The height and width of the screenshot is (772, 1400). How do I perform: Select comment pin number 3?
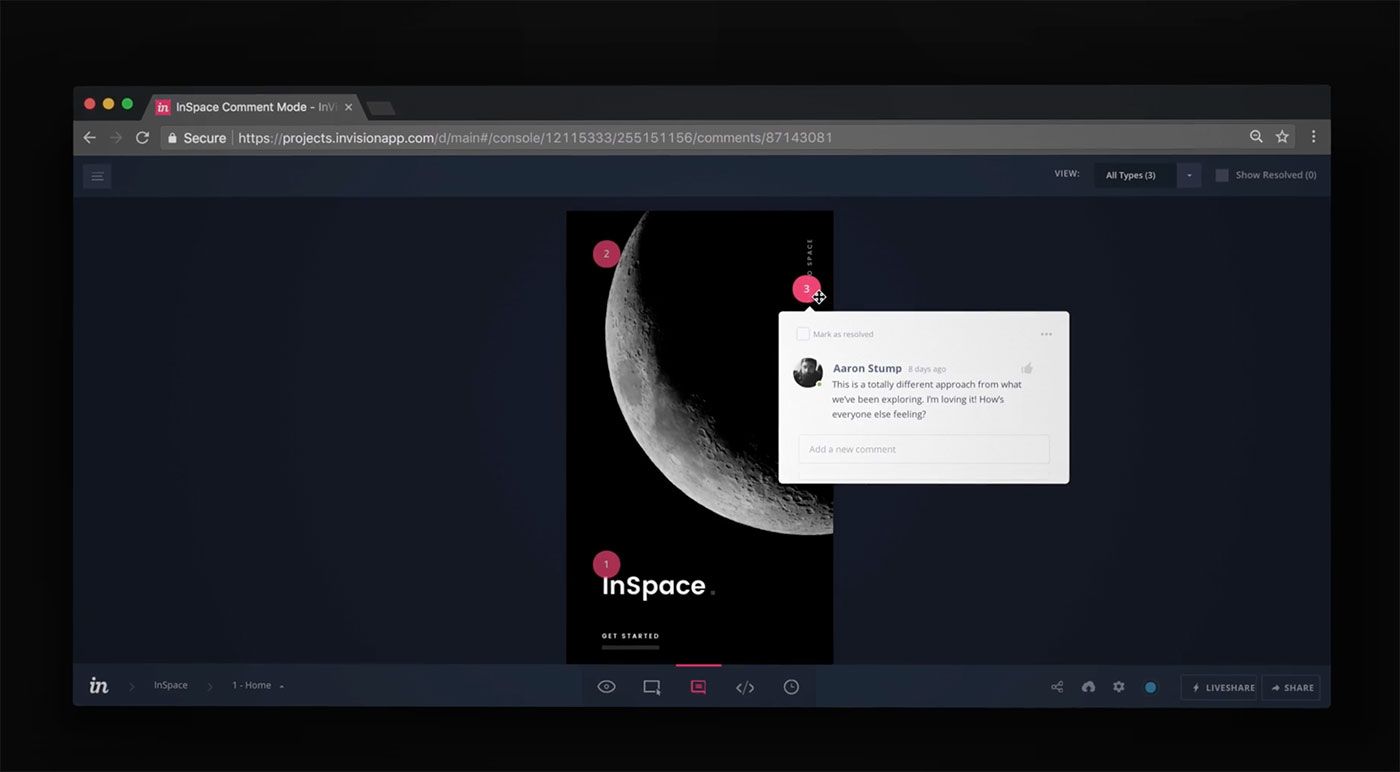pyautogui.click(x=806, y=289)
